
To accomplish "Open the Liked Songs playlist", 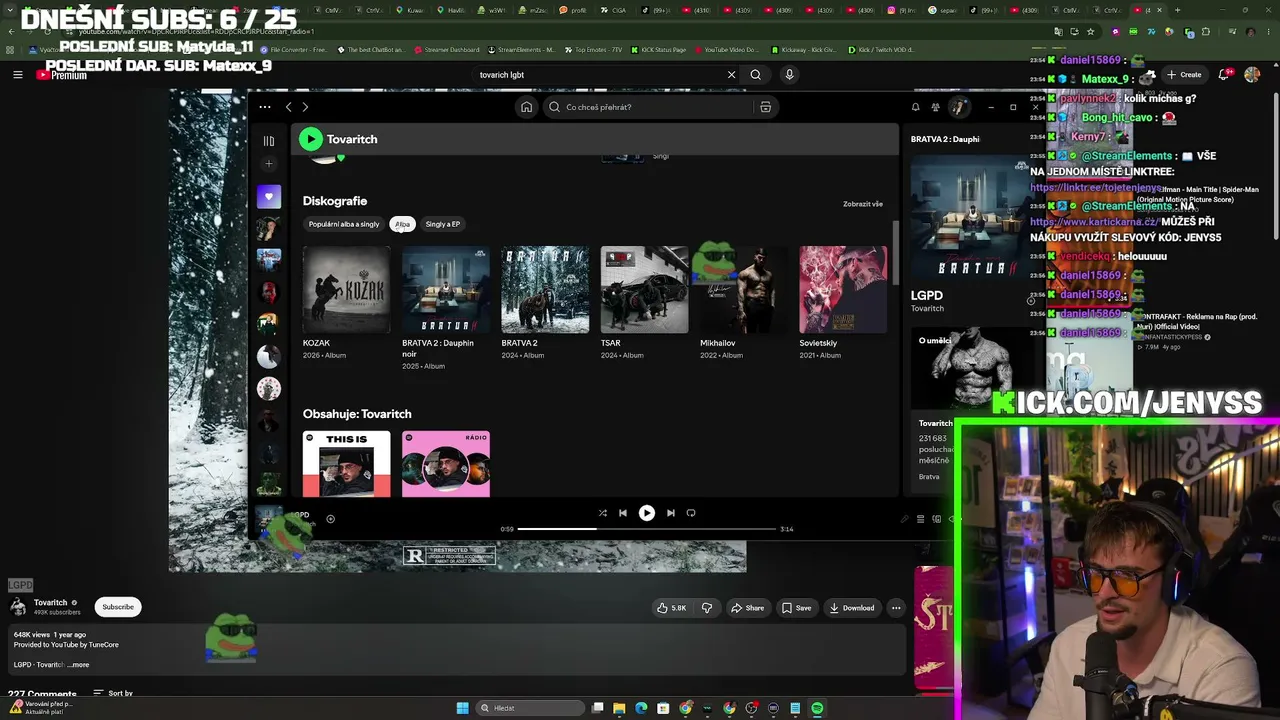I will pos(268,197).
